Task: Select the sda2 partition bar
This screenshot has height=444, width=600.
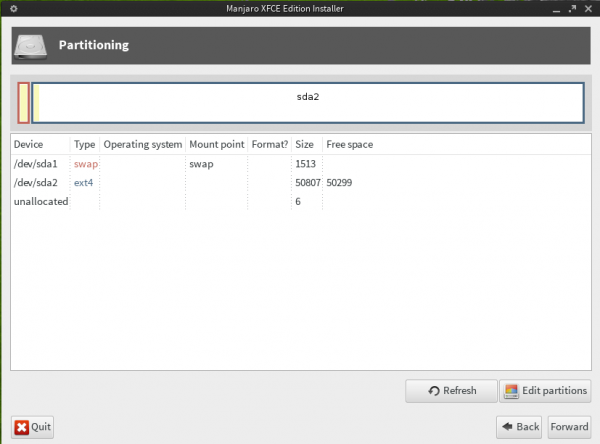Action: pyautogui.click(x=308, y=103)
